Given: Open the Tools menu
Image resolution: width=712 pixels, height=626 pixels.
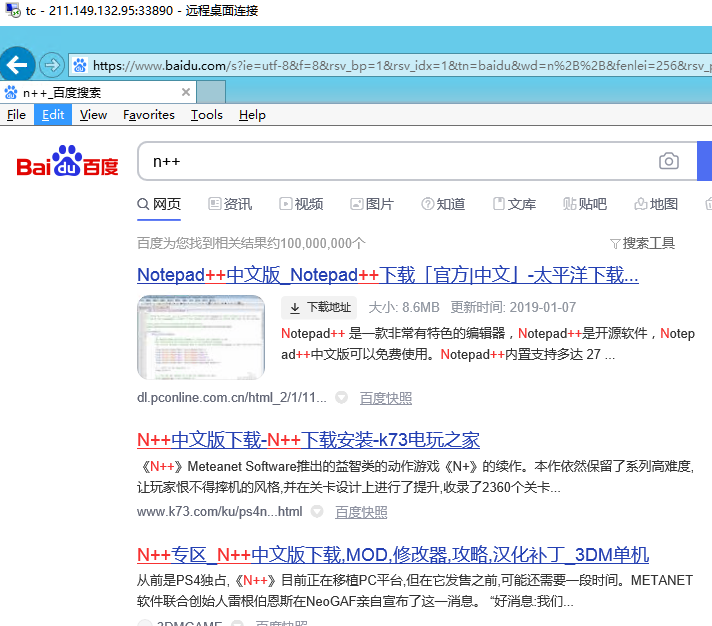Looking at the screenshot, I should (207, 115).
